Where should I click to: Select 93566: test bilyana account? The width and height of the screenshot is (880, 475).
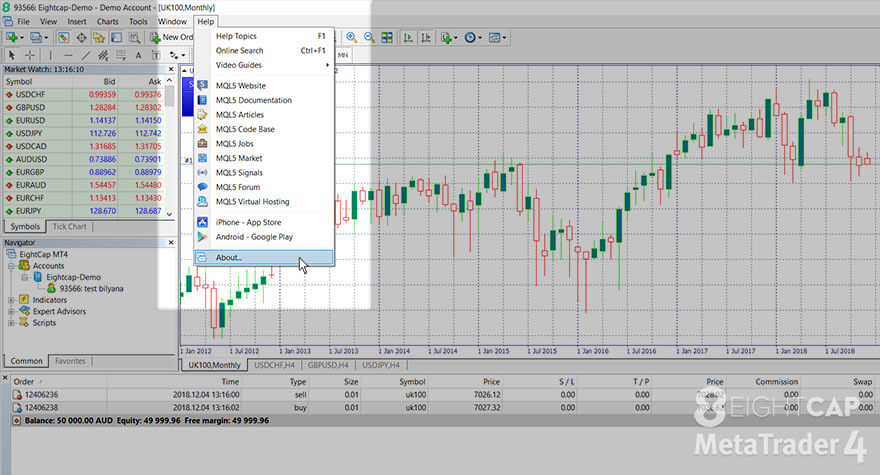(91, 289)
